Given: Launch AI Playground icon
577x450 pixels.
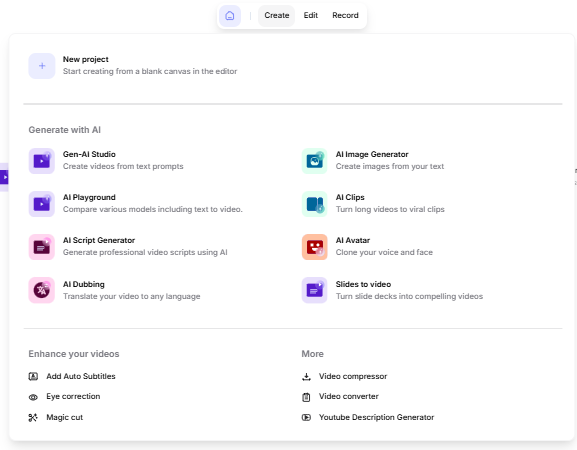Looking at the screenshot, I should click(42, 204).
